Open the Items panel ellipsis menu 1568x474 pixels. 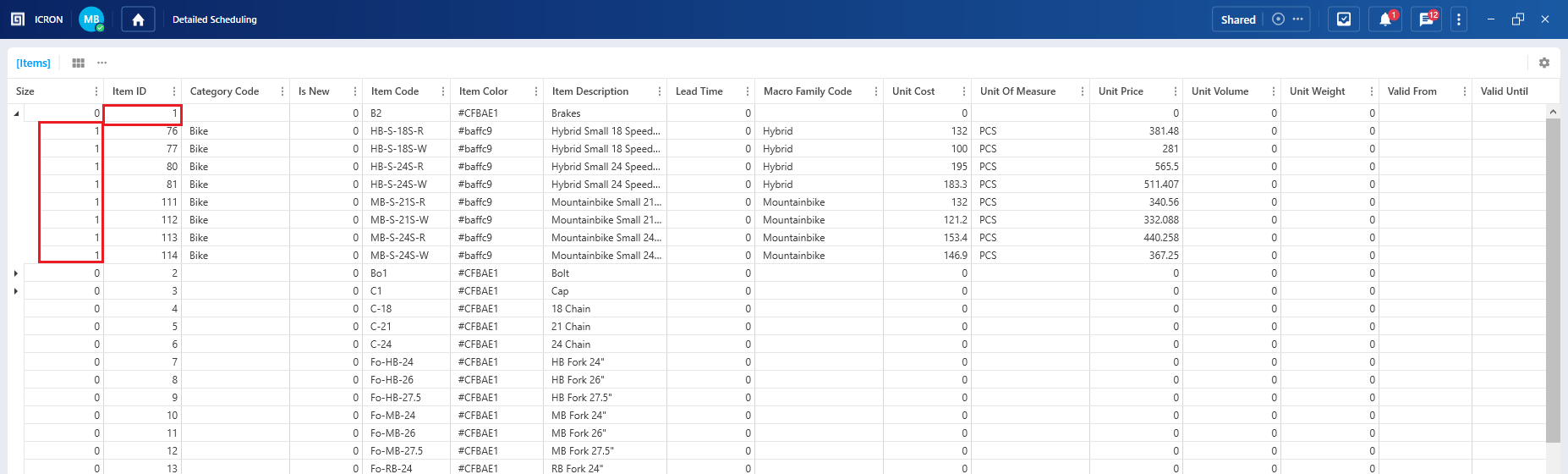pos(101,63)
